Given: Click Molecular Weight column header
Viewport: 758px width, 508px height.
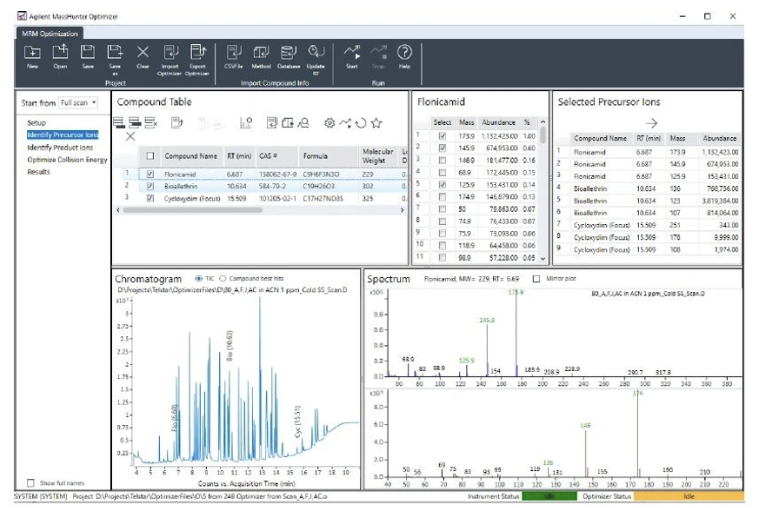Looking at the screenshot, I should click(378, 156).
